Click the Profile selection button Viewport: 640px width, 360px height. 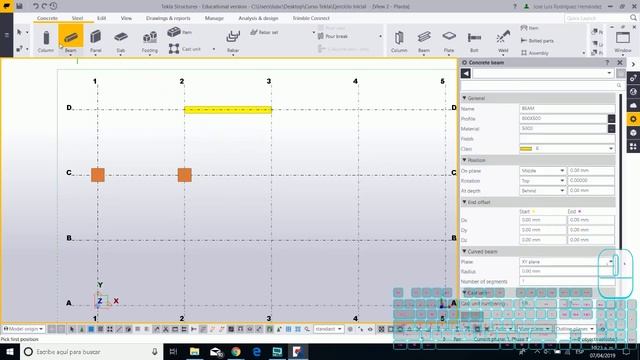coord(611,118)
